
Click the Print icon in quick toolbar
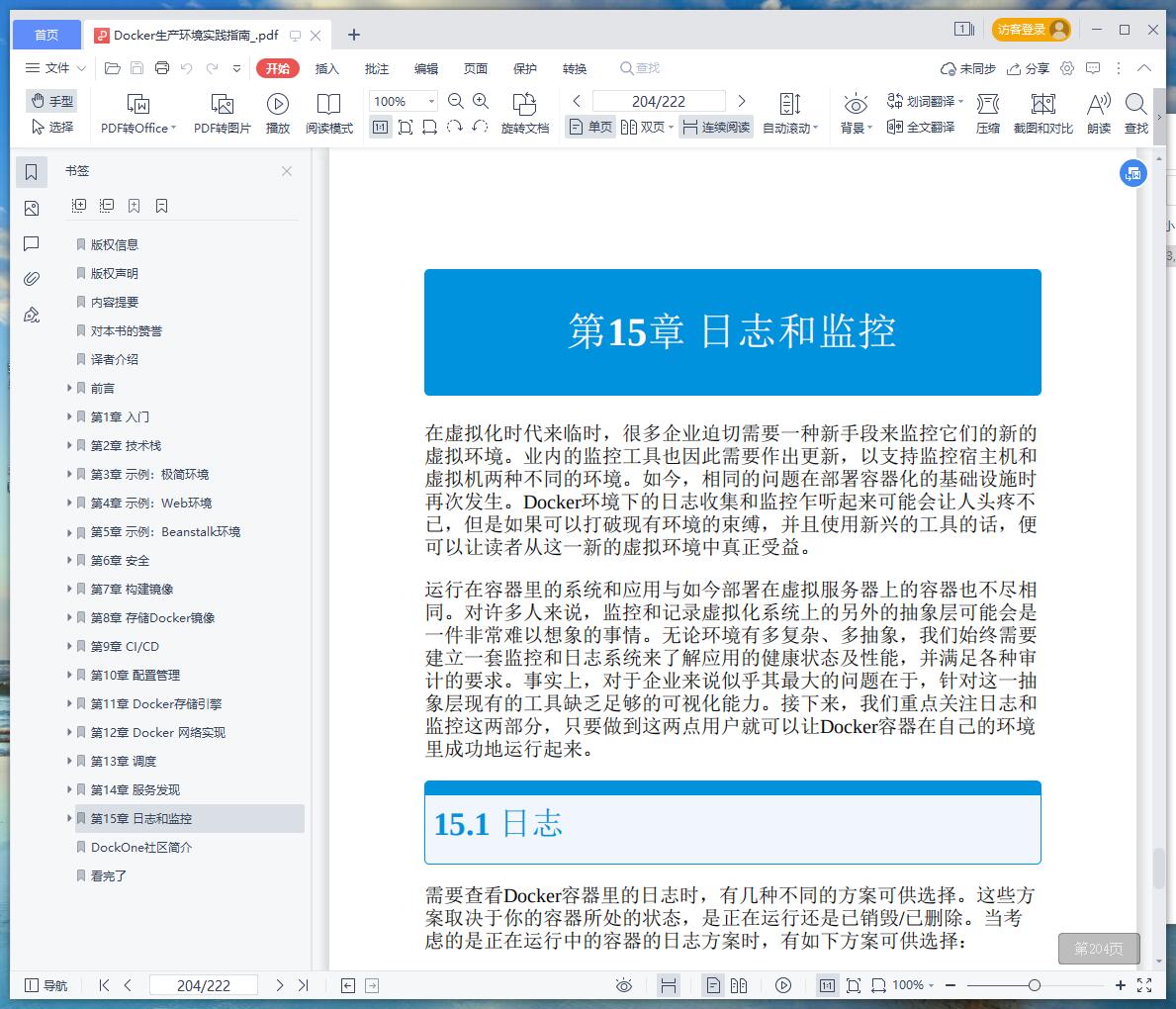(x=162, y=68)
